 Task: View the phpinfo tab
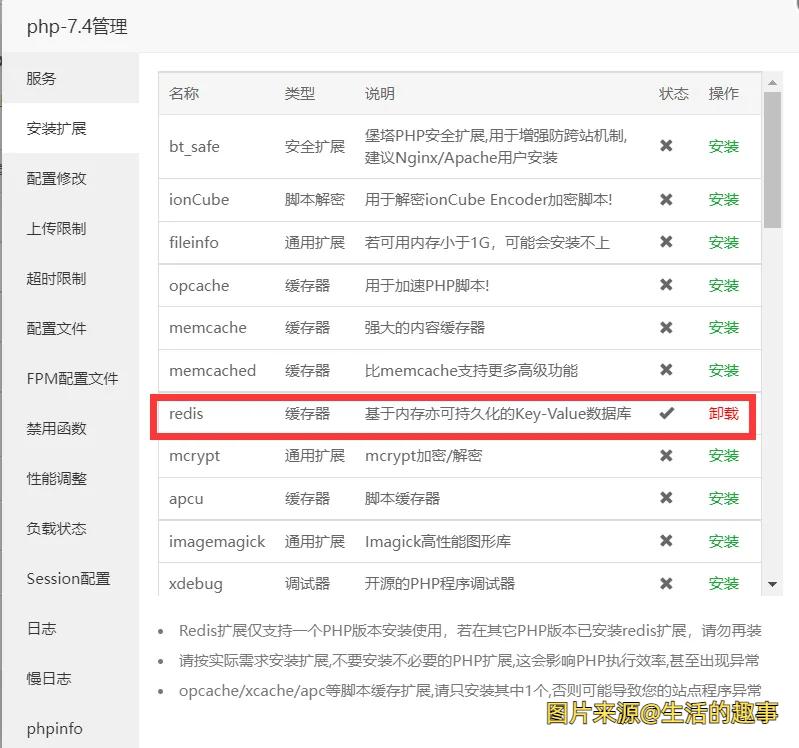54,728
